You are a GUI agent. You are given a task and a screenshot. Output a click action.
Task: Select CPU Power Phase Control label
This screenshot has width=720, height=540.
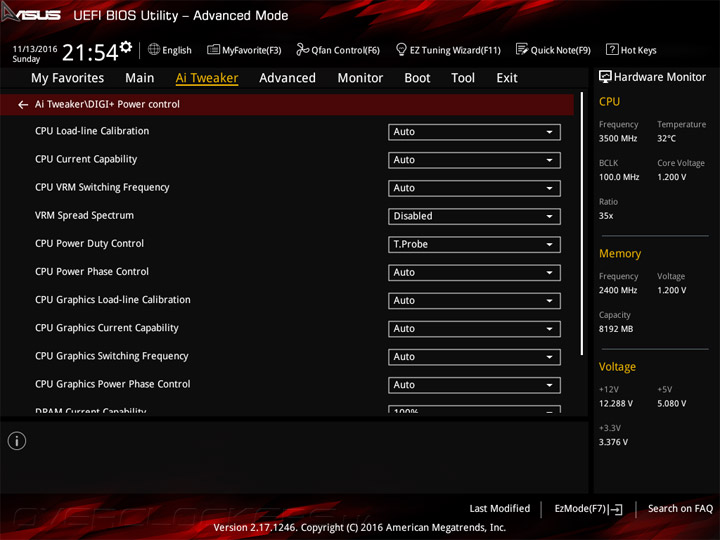[92, 271]
